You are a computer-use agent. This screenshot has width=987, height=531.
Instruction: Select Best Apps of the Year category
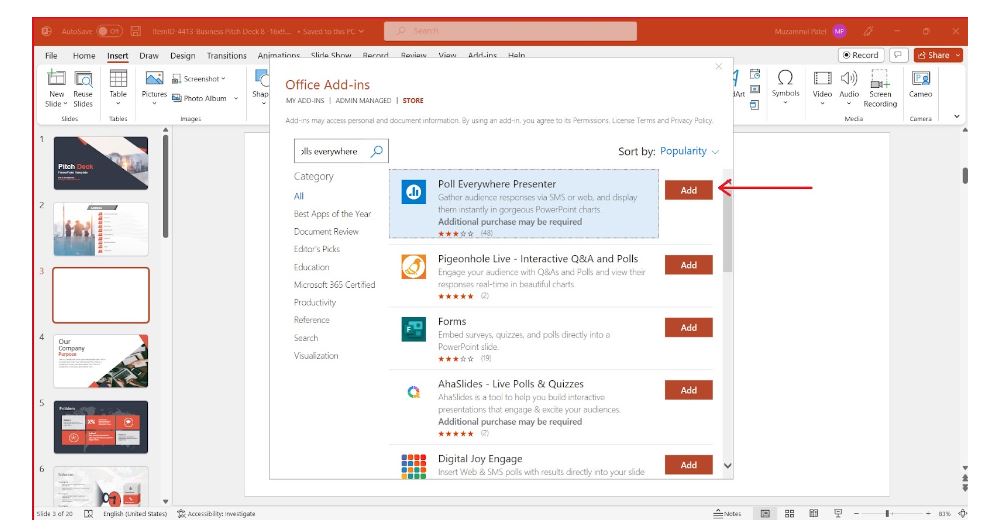coord(332,214)
